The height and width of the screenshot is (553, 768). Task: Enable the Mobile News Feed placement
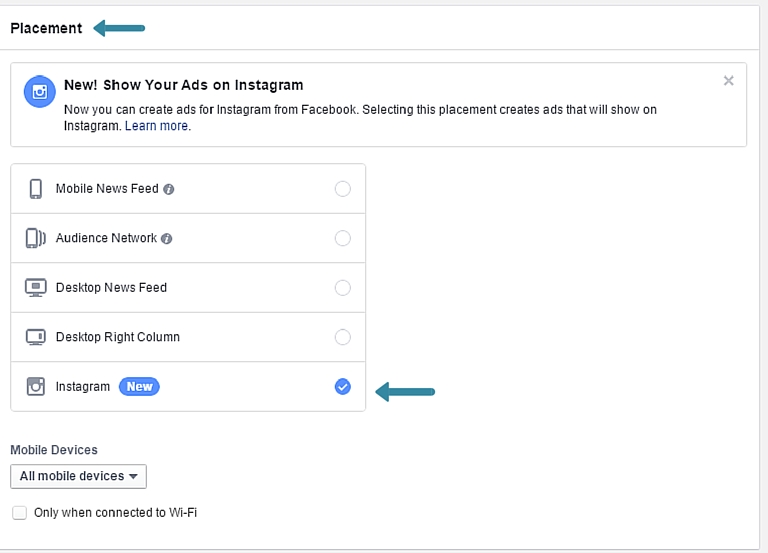click(x=342, y=189)
